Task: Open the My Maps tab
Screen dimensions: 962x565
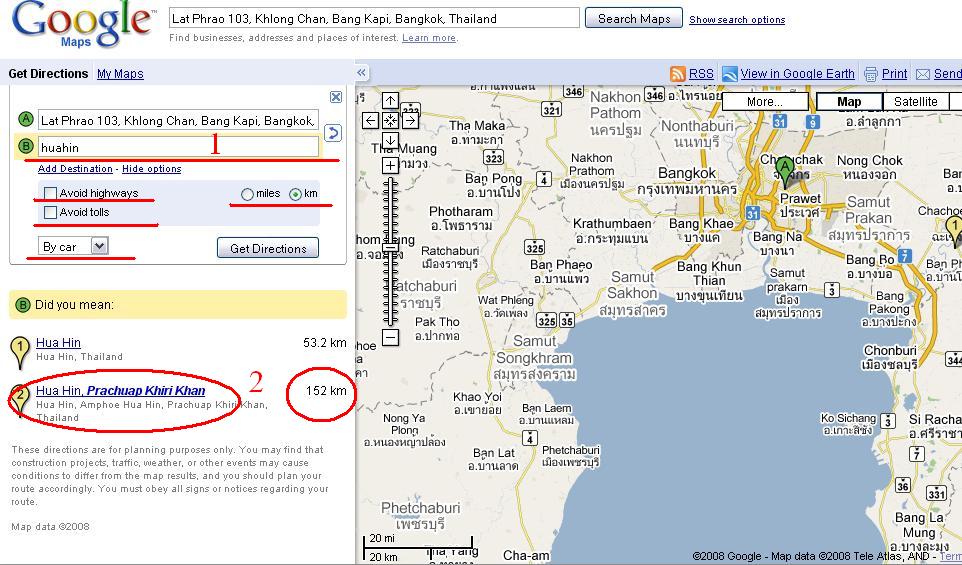Action: tap(120, 74)
